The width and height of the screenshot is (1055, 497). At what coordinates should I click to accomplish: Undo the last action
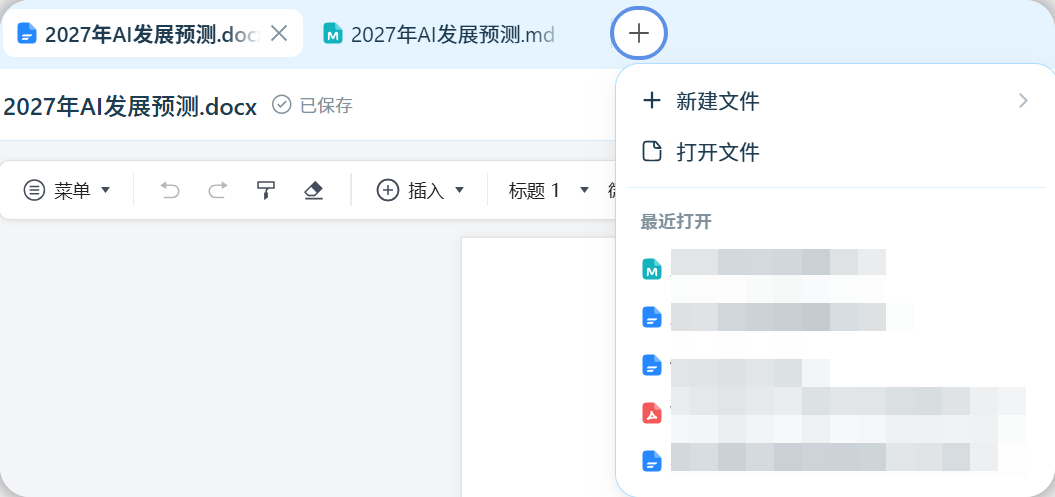[x=170, y=191]
